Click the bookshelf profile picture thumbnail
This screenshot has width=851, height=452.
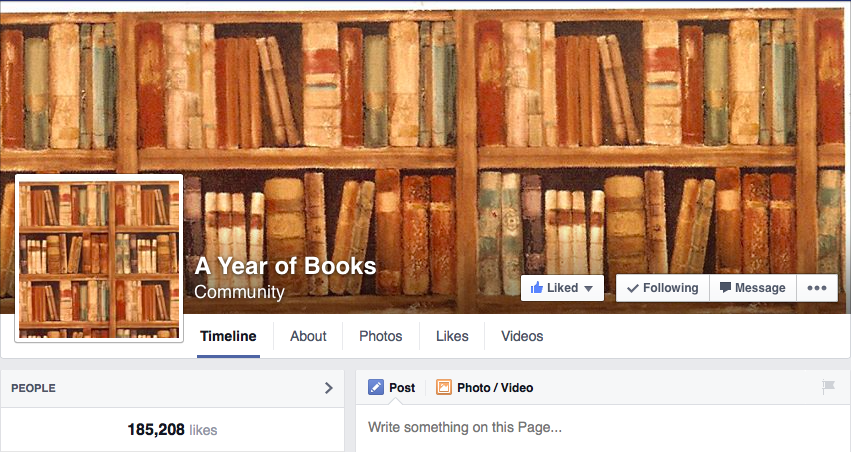[x=99, y=259]
